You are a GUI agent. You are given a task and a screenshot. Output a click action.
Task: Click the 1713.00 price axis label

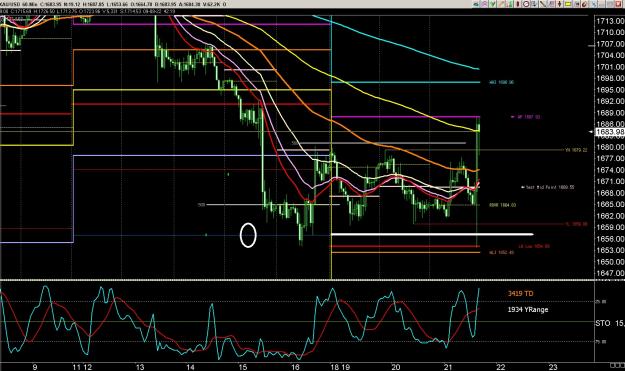pos(610,21)
